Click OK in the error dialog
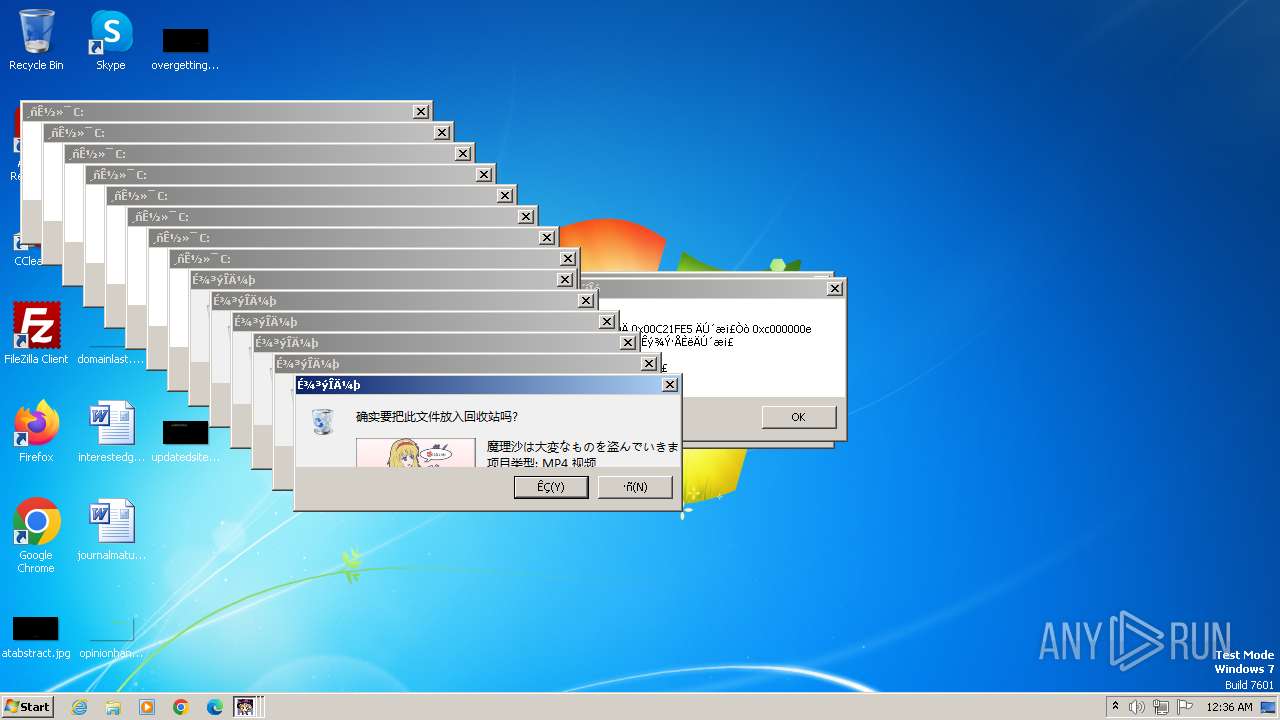Screen dimensions: 1280x720 click(798, 417)
